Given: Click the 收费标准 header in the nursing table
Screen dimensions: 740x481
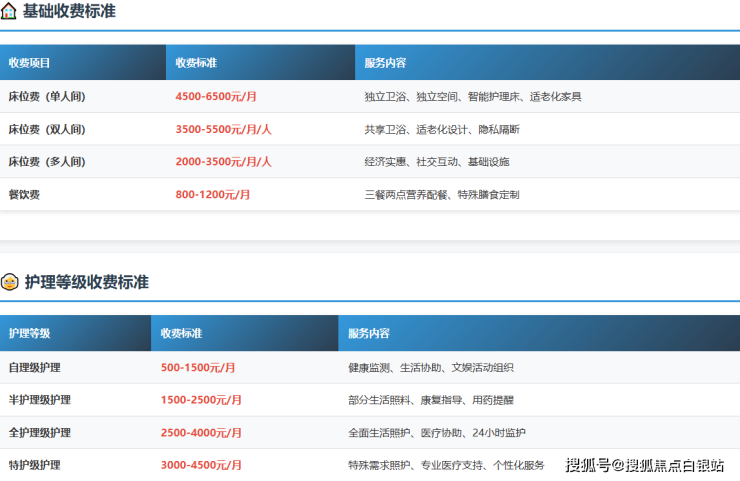Looking at the screenshot, I should 181,333.
